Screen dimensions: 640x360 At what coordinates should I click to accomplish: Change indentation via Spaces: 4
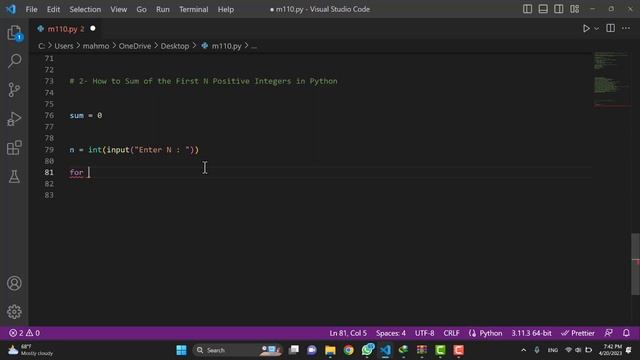[x=391, y=333]
